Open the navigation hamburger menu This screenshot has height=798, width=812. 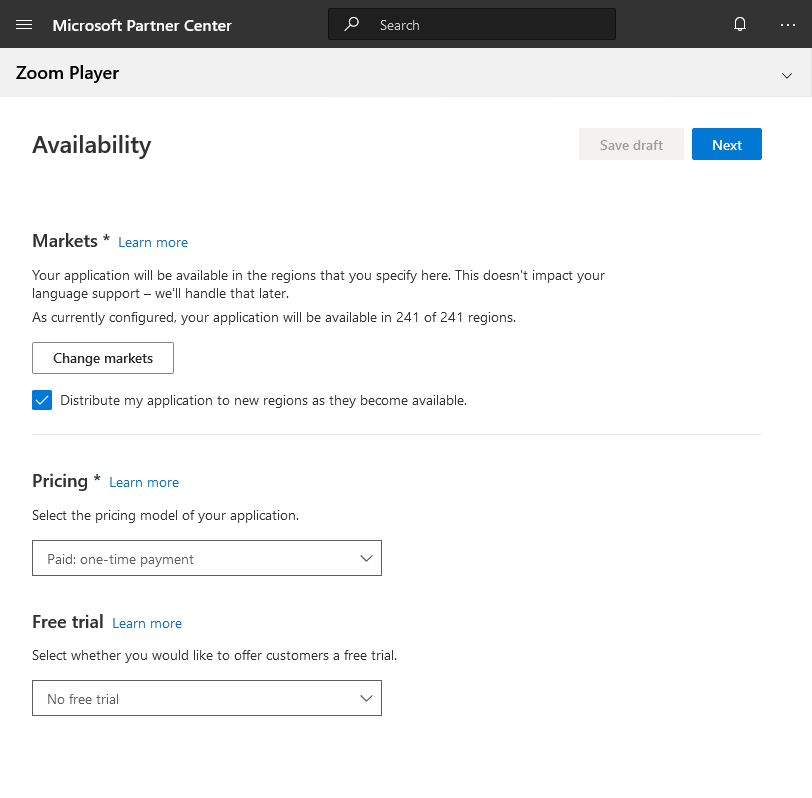pos(24,24)
